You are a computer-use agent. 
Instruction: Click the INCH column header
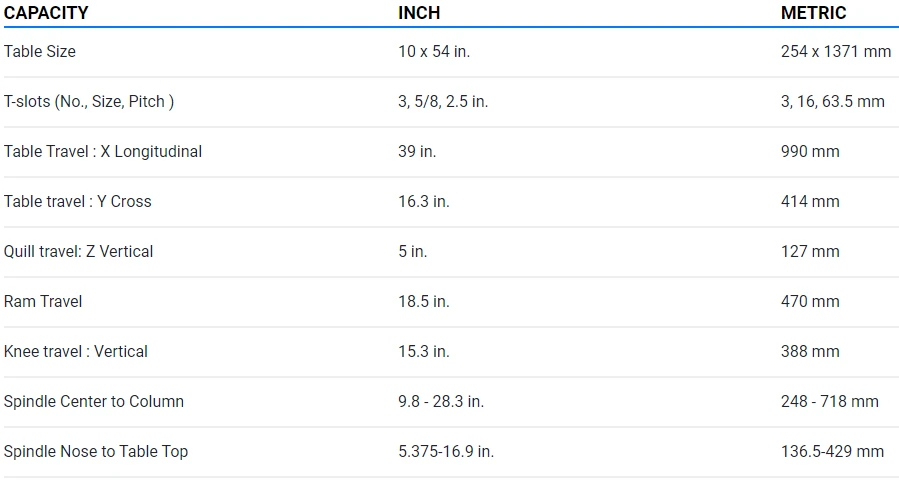click(x=419, y=13)
